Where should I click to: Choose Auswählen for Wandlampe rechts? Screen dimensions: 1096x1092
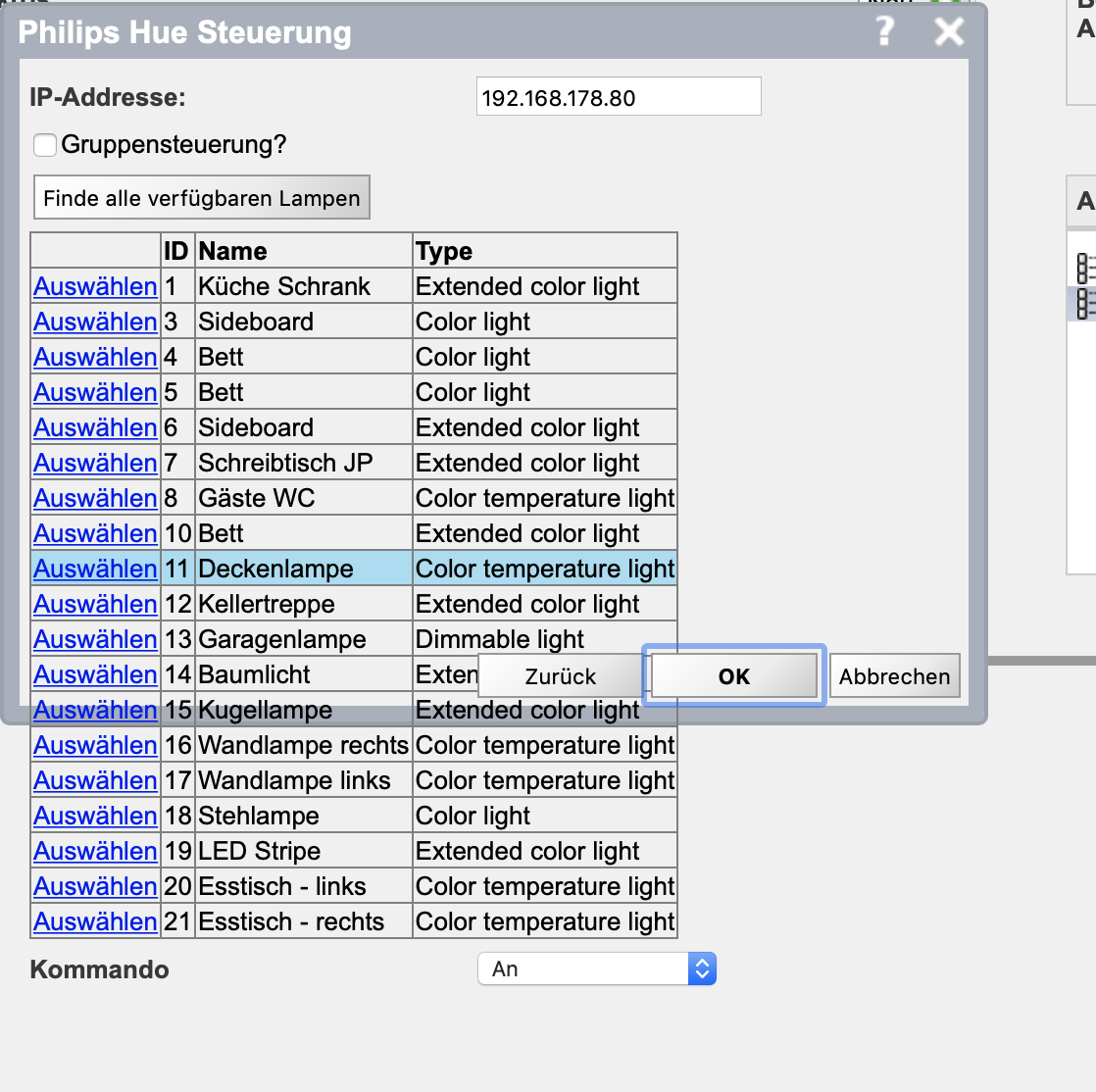tap(95, 745)
